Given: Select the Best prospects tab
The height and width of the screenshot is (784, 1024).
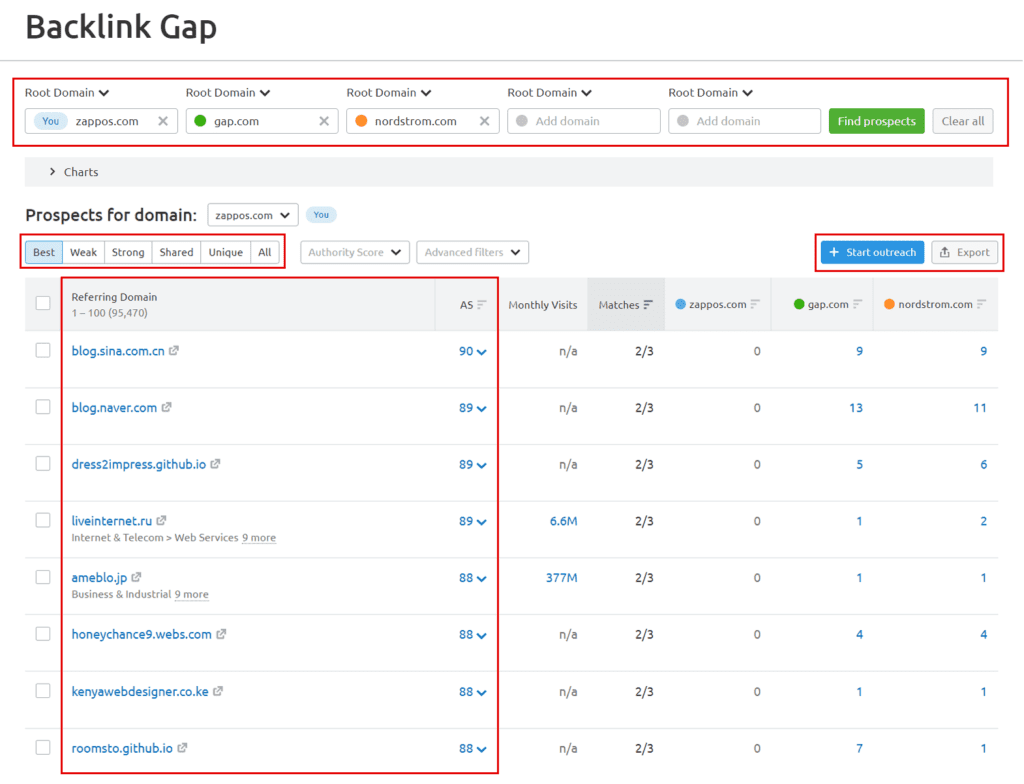Looking at the screenshot, I should [44, 252].
